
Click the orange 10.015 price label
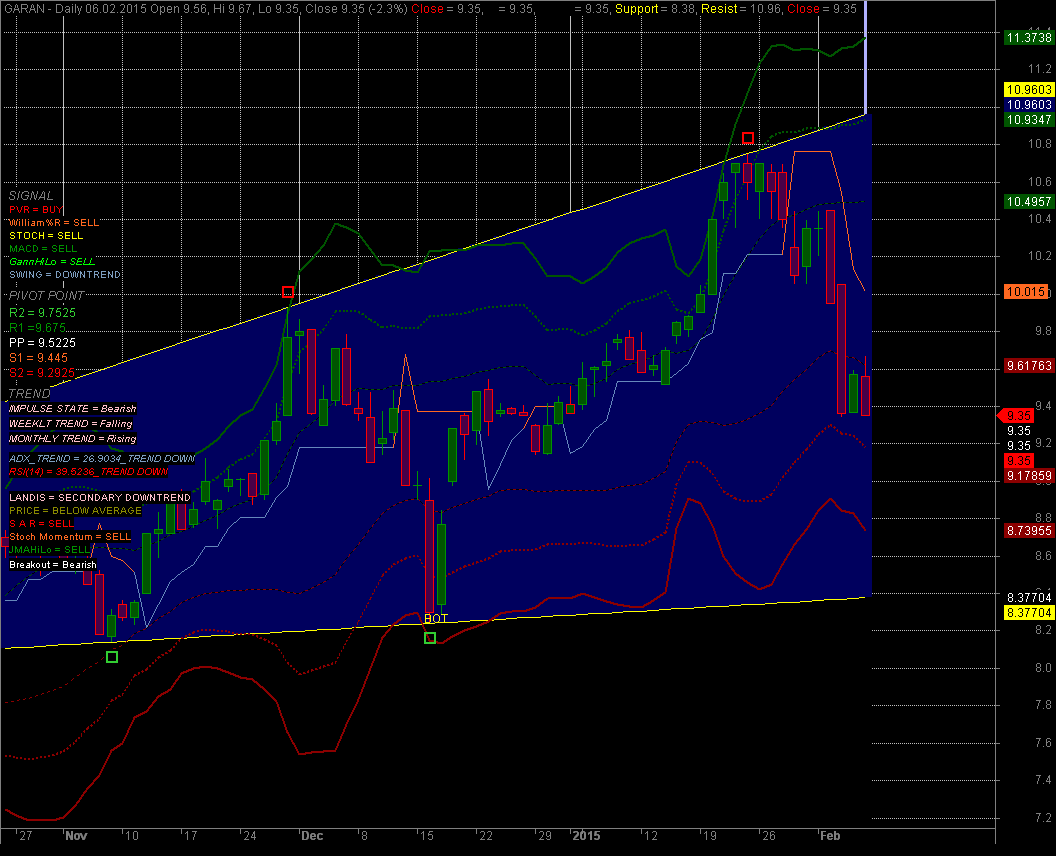click(1024, 292)
